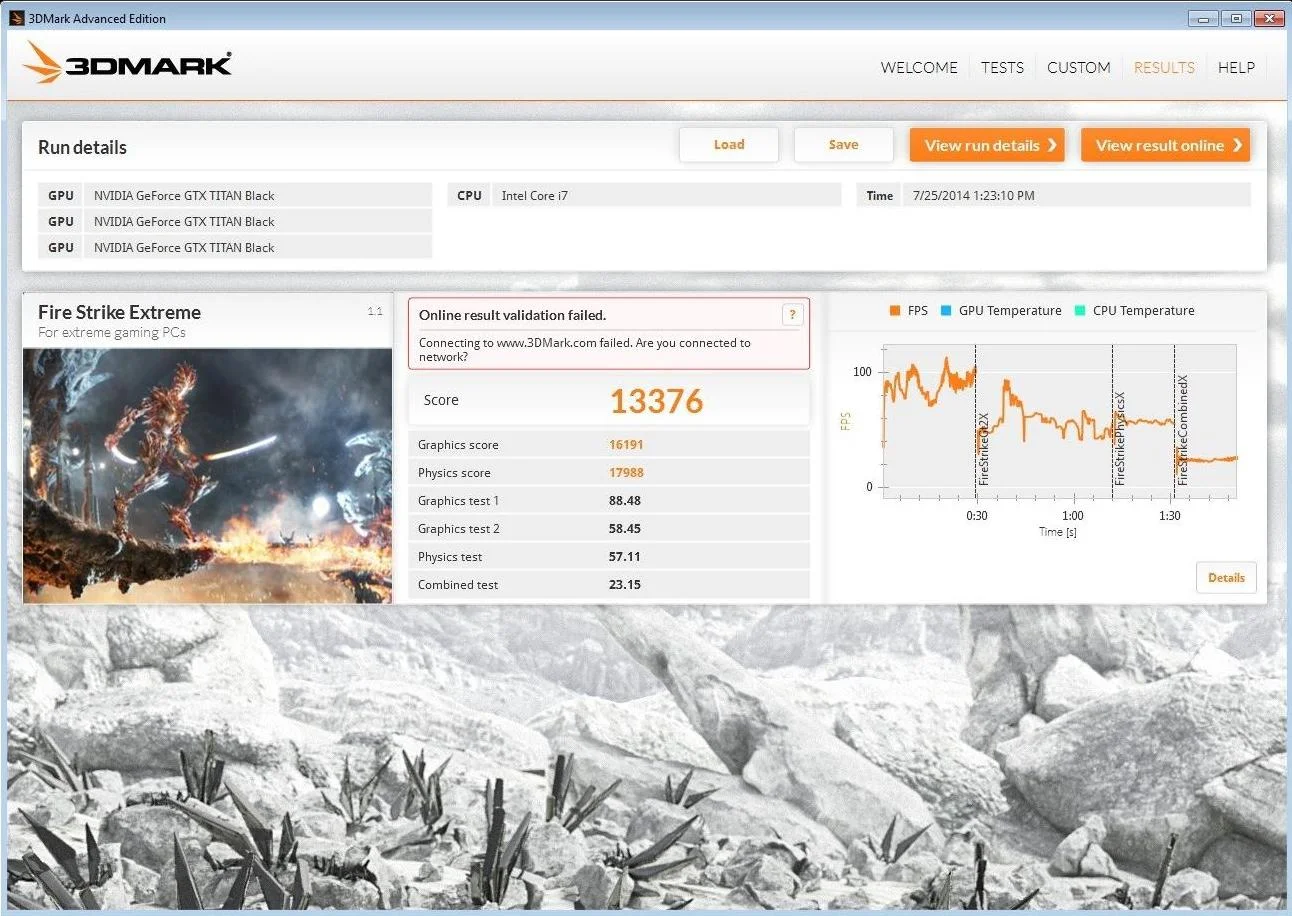Click the FireStrikeCombinedX marker on the chart
This screenshot has width=1292, height=916.
[1183, 431]
